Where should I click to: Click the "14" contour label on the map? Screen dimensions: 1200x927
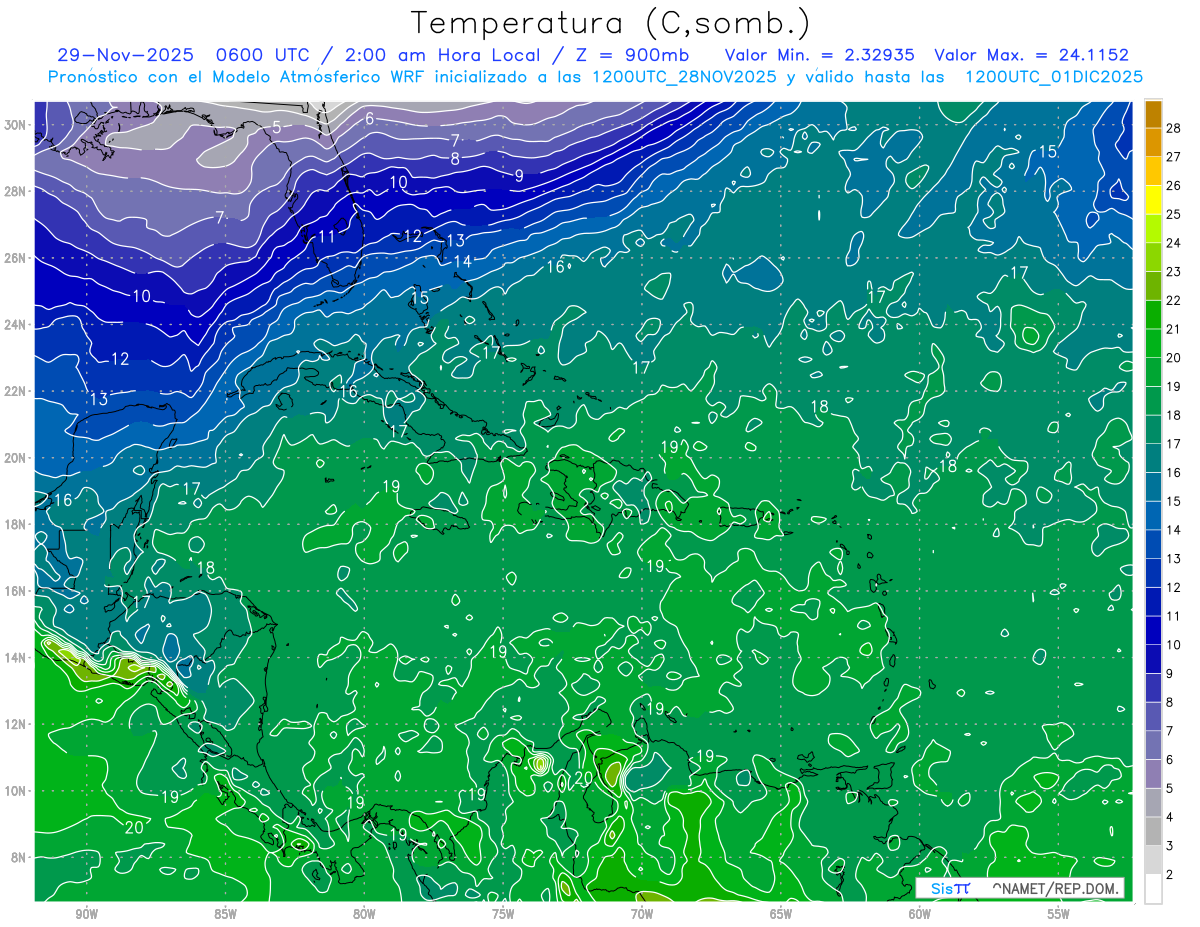pos(462,262)
